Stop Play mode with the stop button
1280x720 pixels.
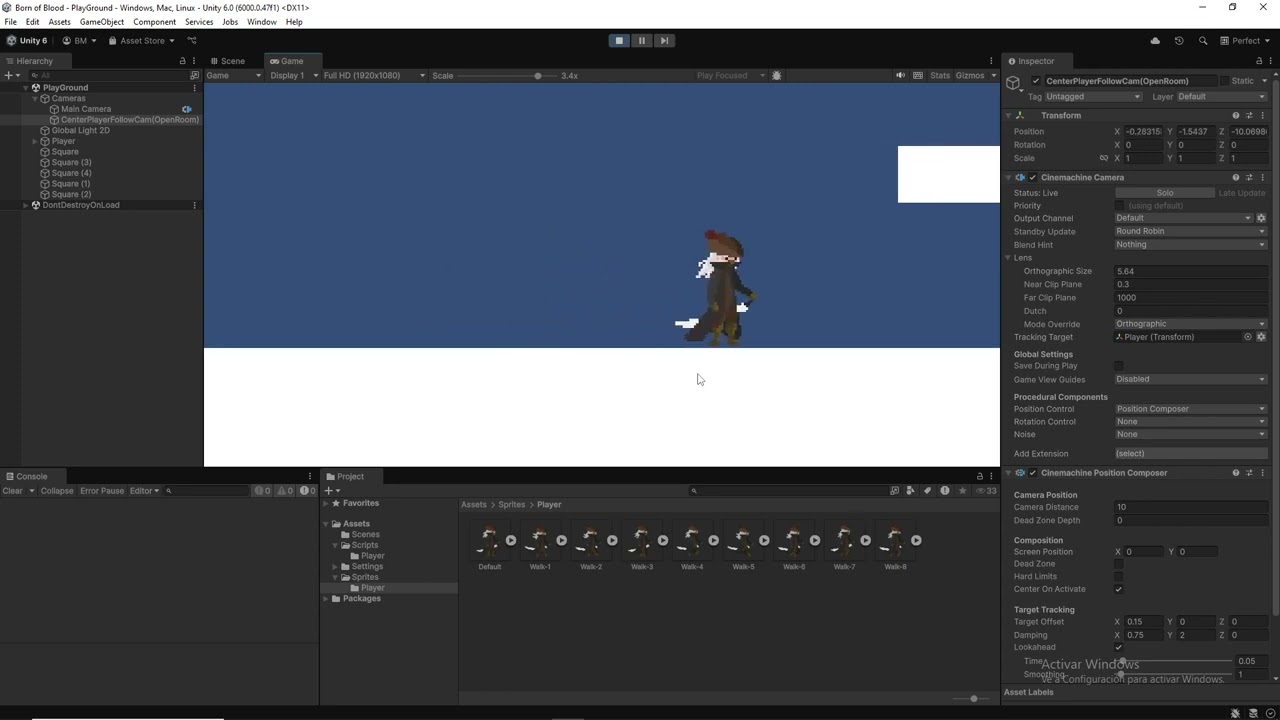[618, 40]
